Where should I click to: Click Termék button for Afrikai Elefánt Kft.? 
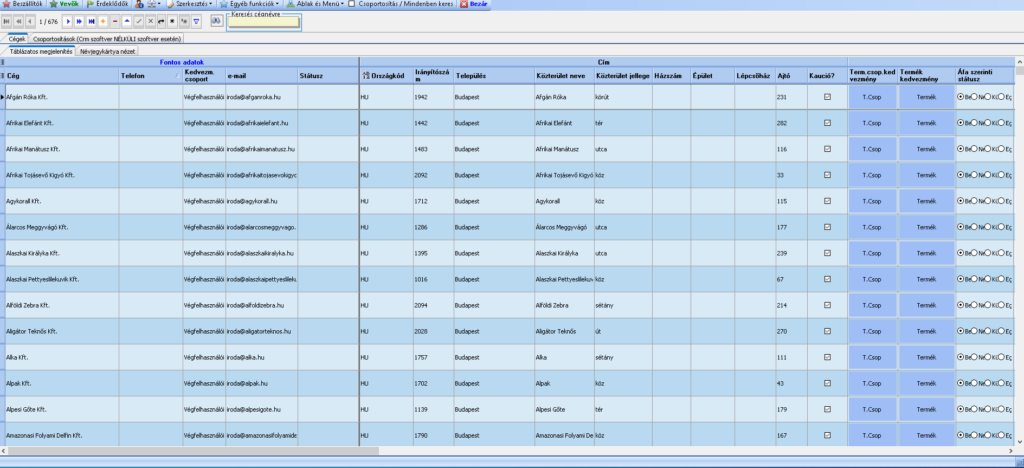pyautogui.click(x=927, y=123)
